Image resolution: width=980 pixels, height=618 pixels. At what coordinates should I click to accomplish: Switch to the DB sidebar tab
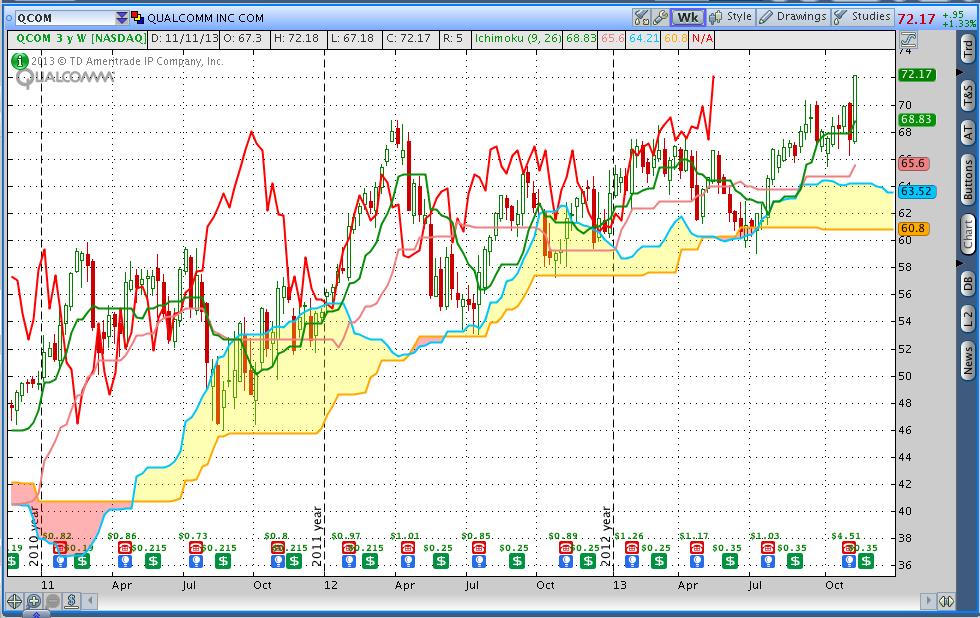coord(968,282)
